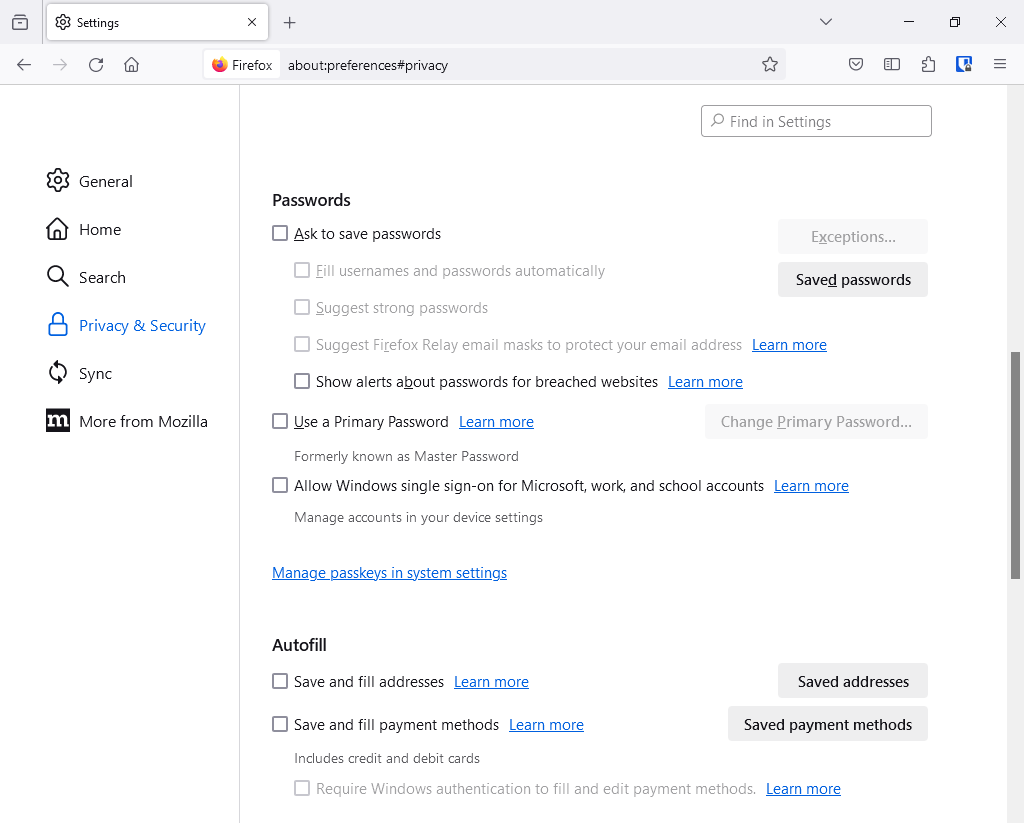
Task: Expand the list all tabs chevron
Action: coord(826,22)
